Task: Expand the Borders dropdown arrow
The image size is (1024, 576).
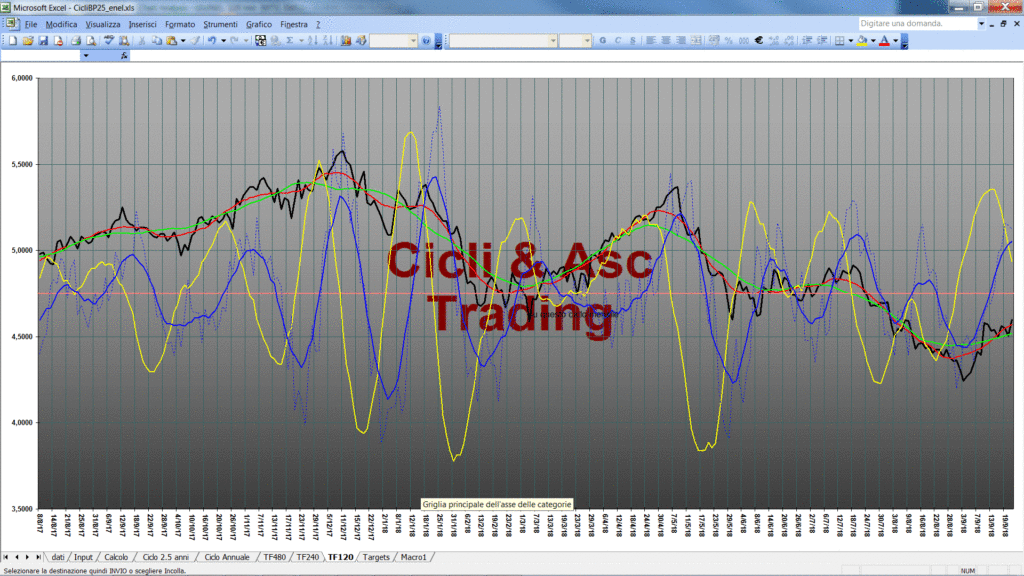Action: (851, 40)
